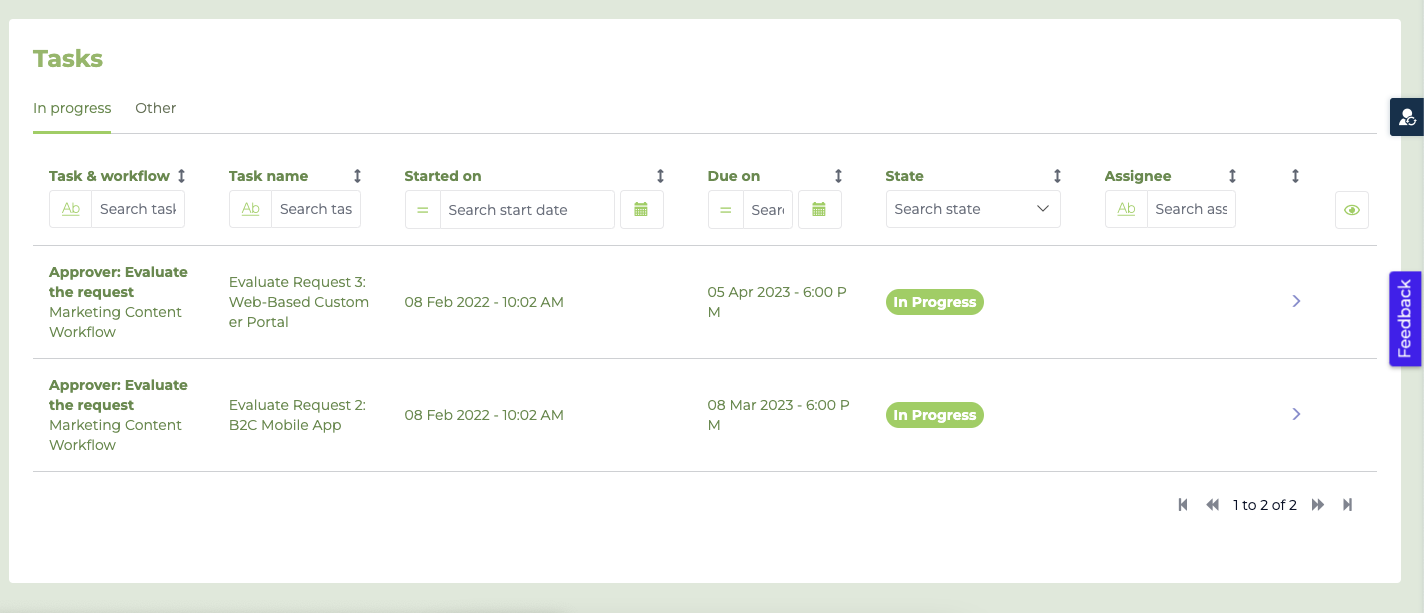Open Due on calendar picker
Screen dimensions: 1424x613
click(820, 210)
